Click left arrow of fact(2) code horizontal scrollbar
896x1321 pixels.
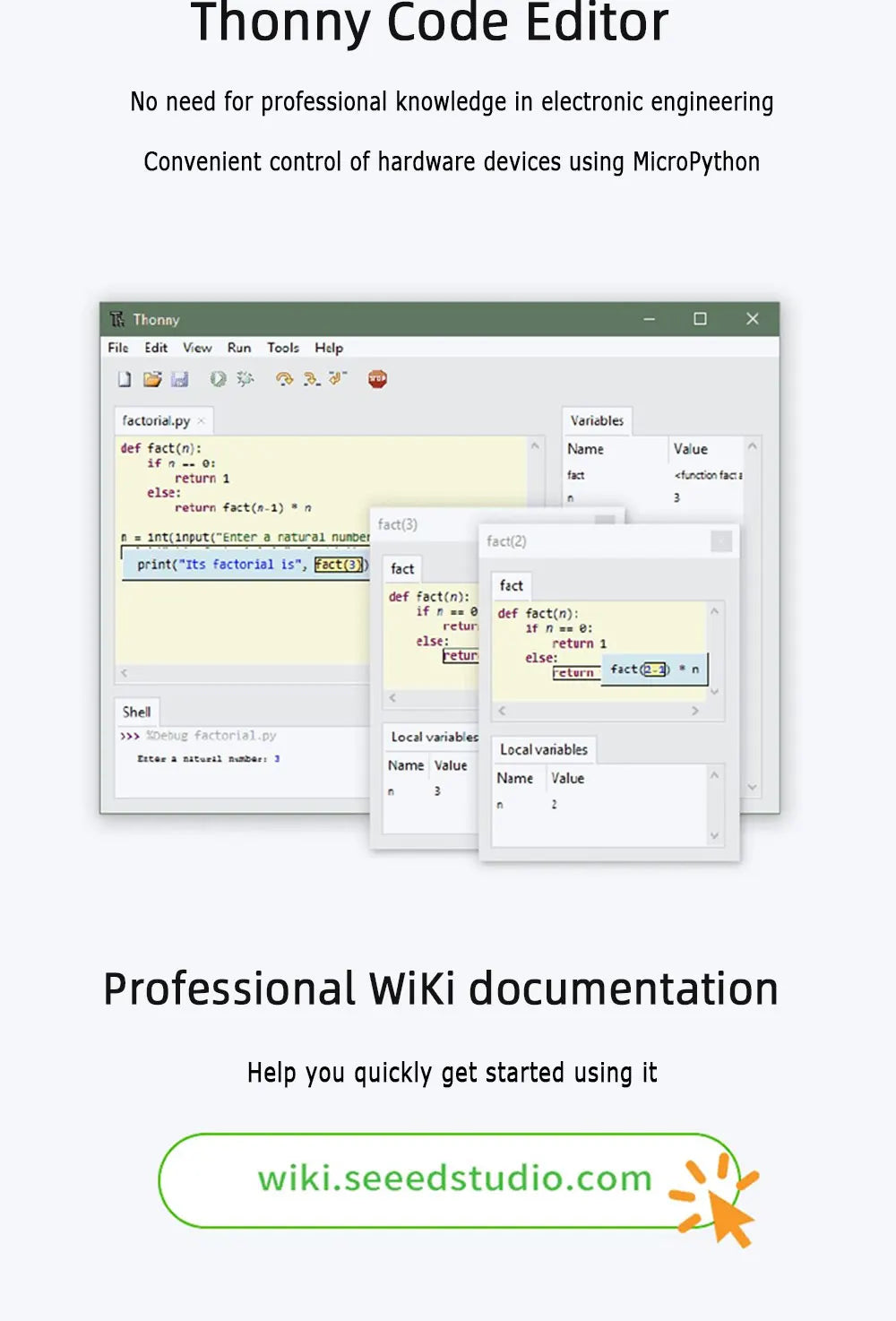(x=503, y=711)
